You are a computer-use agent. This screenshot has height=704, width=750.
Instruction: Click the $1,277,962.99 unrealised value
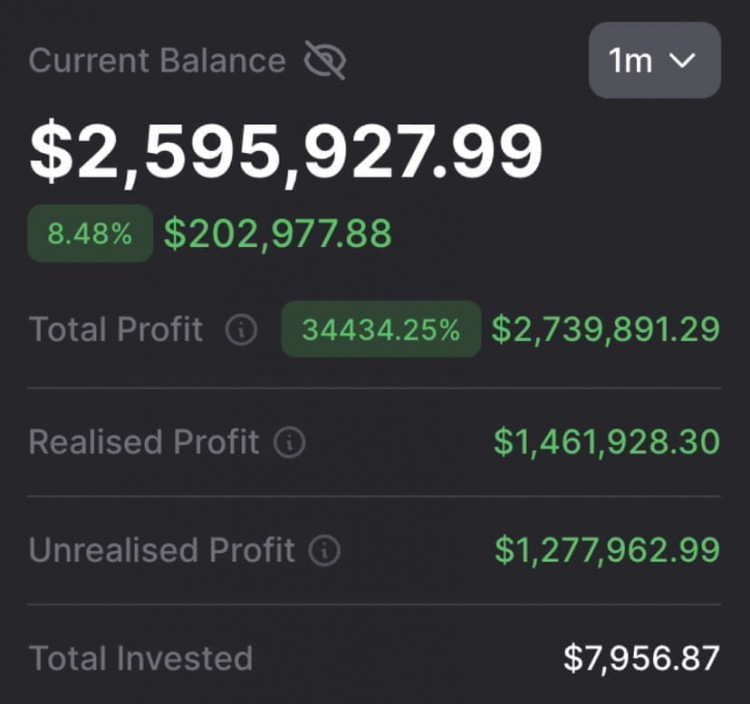(607, 550)
